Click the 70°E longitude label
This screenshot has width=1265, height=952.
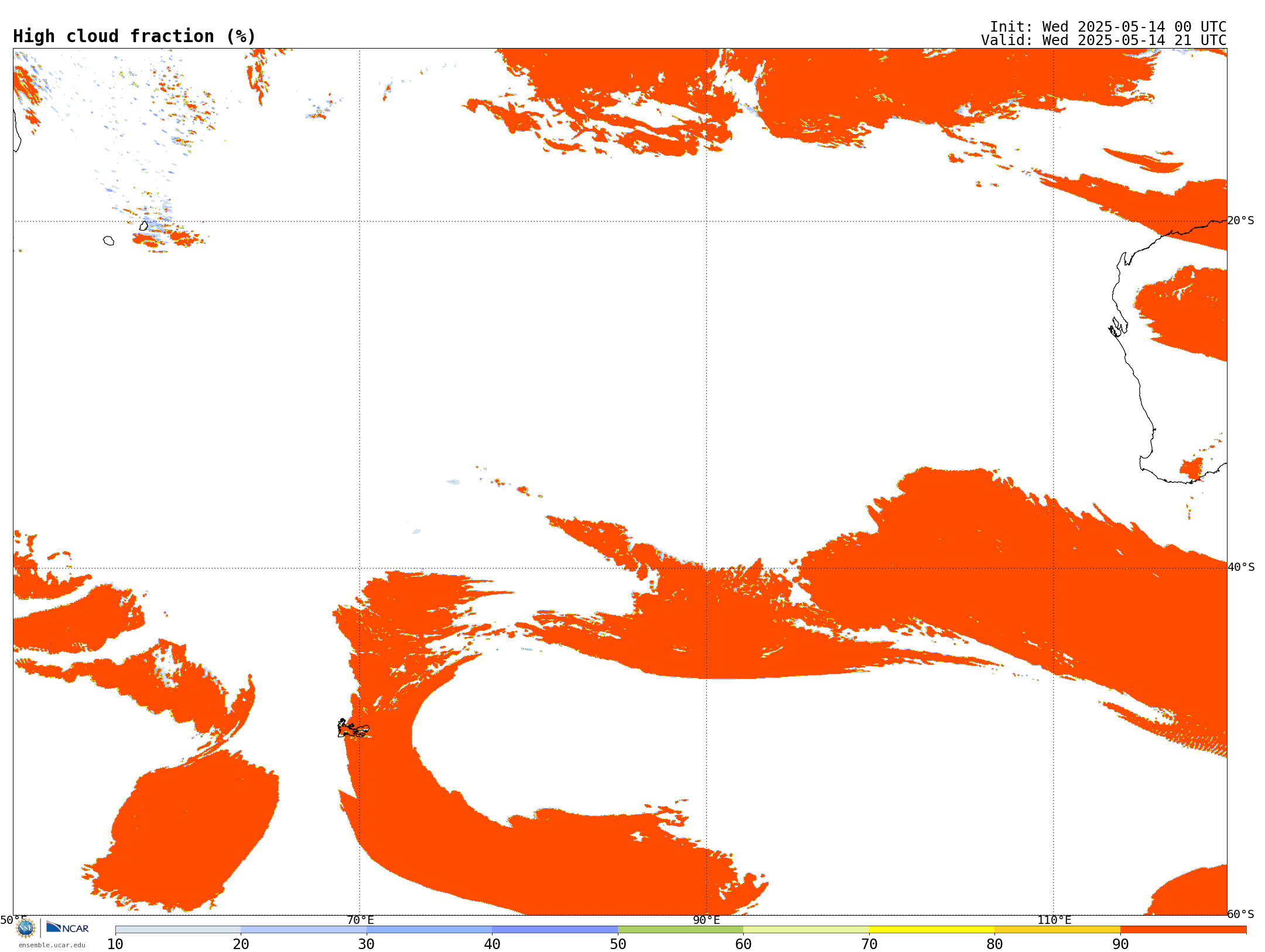pos(360,920)
